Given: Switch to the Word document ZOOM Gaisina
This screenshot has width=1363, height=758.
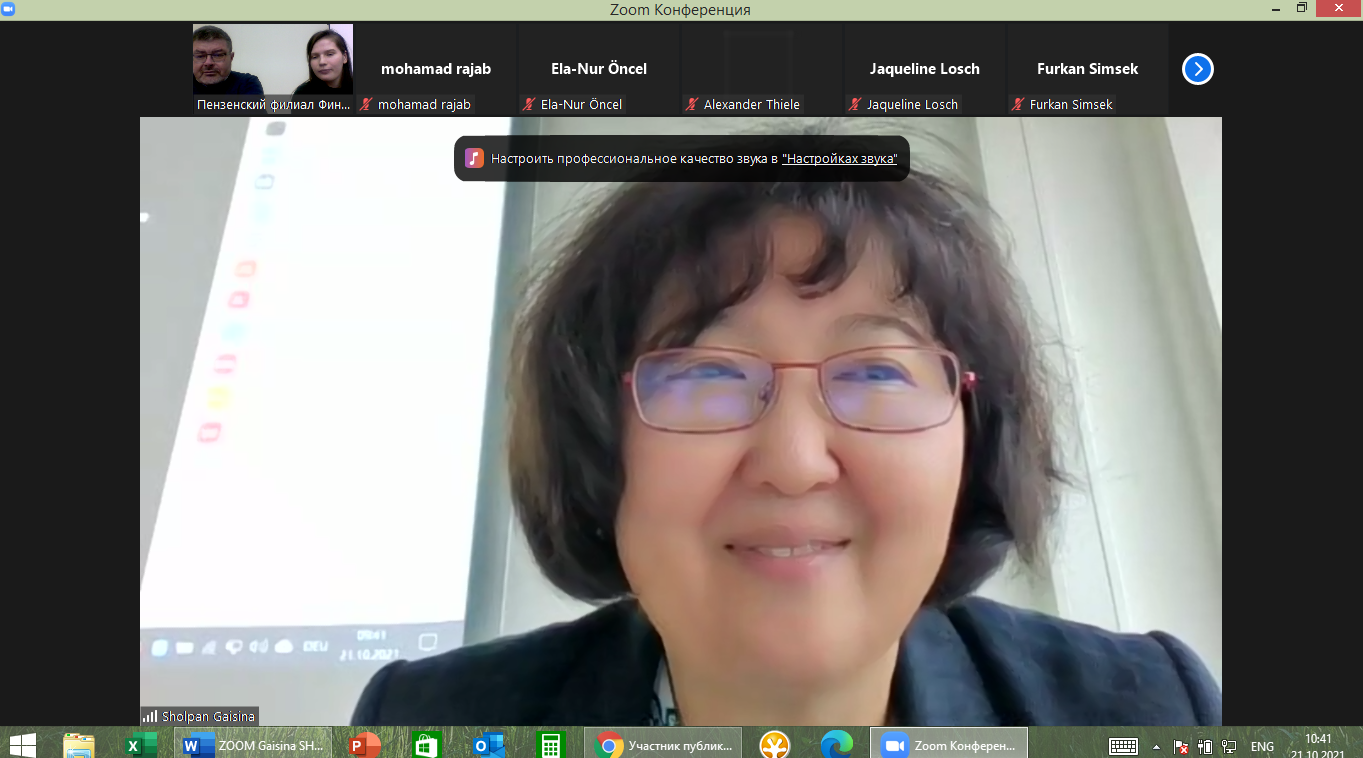Looking at the screenshot, I should [x=254, y=745].
